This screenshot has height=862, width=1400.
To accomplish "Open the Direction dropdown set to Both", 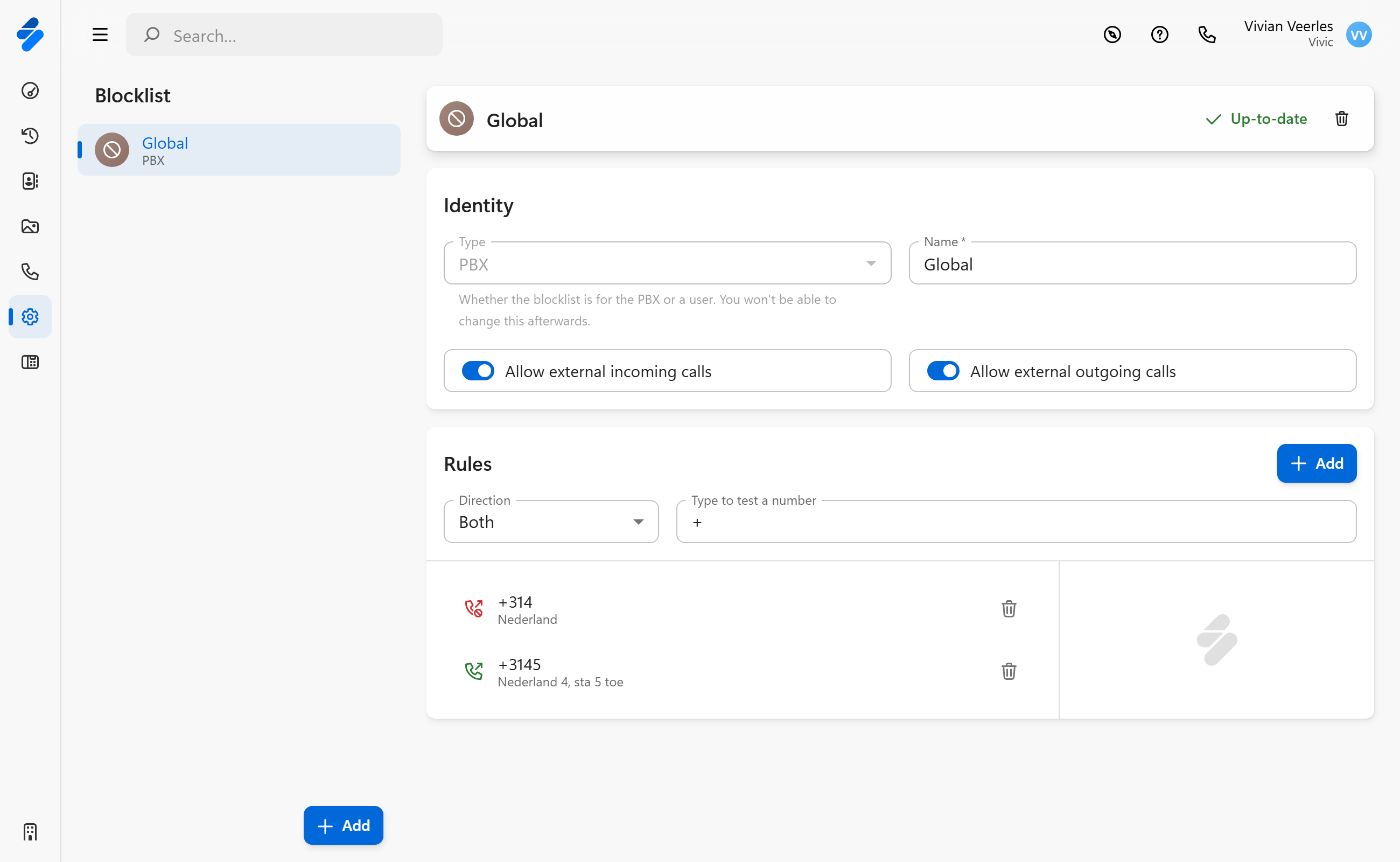I will coord(550,522).
